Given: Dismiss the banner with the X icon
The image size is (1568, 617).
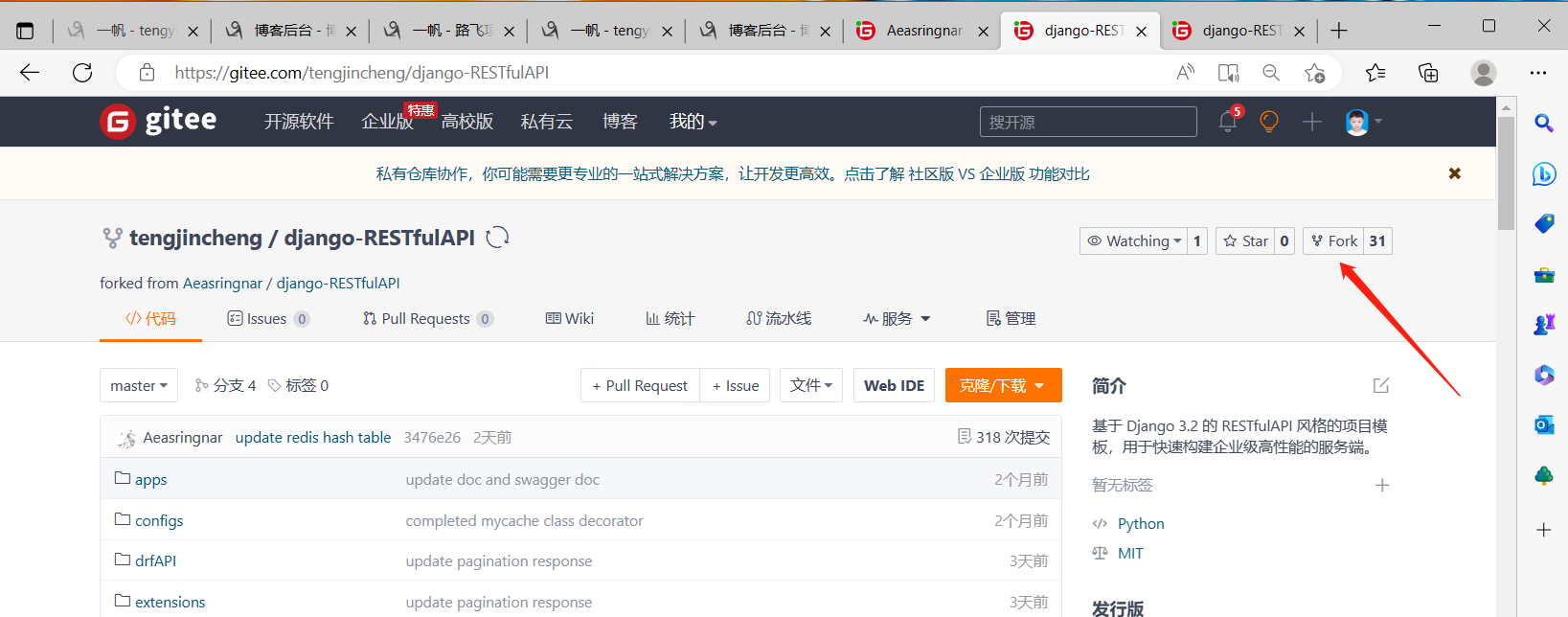Looking at the screenshot, I should (1454, 173).
